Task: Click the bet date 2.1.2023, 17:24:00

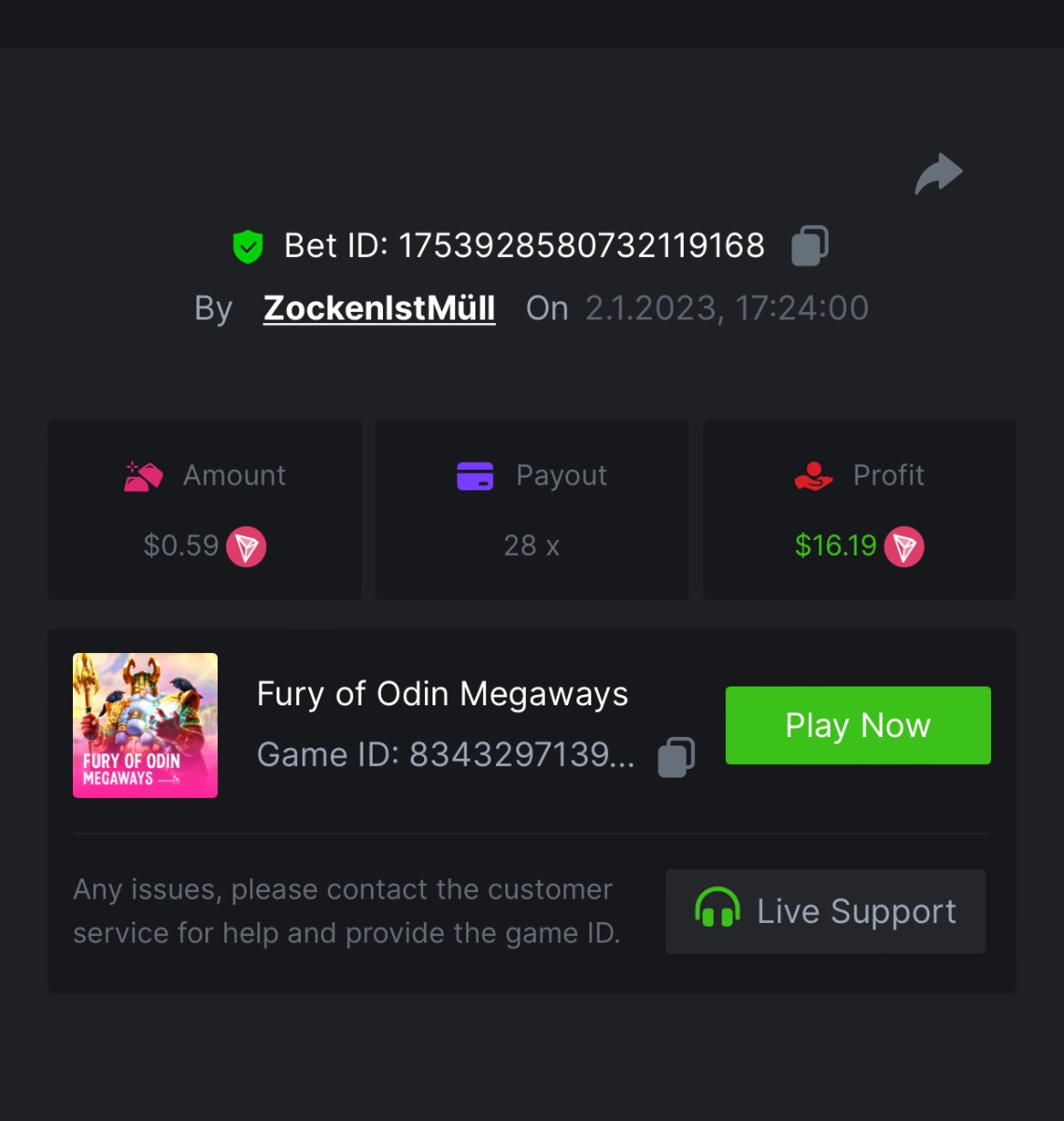Action: (x=727, y=308)
